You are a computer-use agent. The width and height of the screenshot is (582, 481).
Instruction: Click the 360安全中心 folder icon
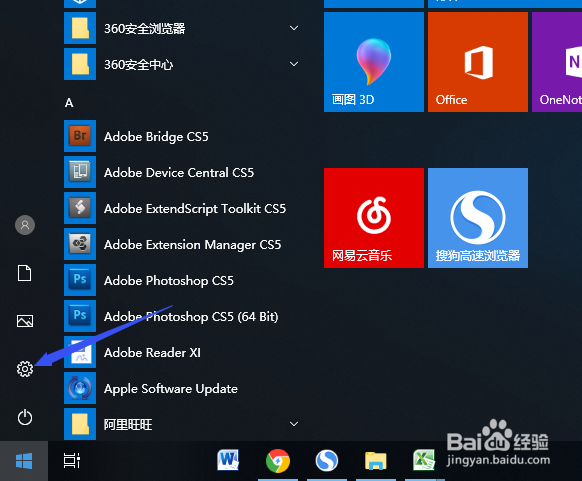tap(80, 64)
